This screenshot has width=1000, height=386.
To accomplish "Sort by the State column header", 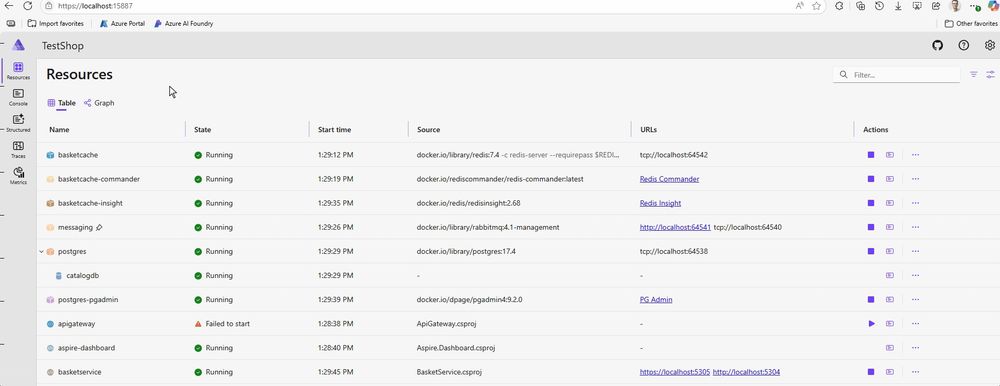I will click(x=202, y=130).
